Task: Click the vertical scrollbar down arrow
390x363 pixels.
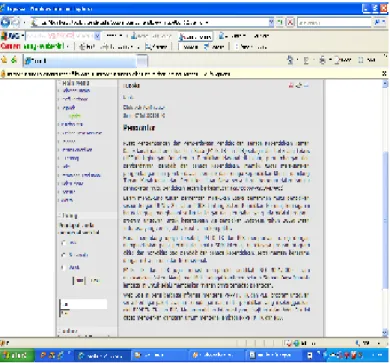Action: pyautogui.click(x=385, y=332)
